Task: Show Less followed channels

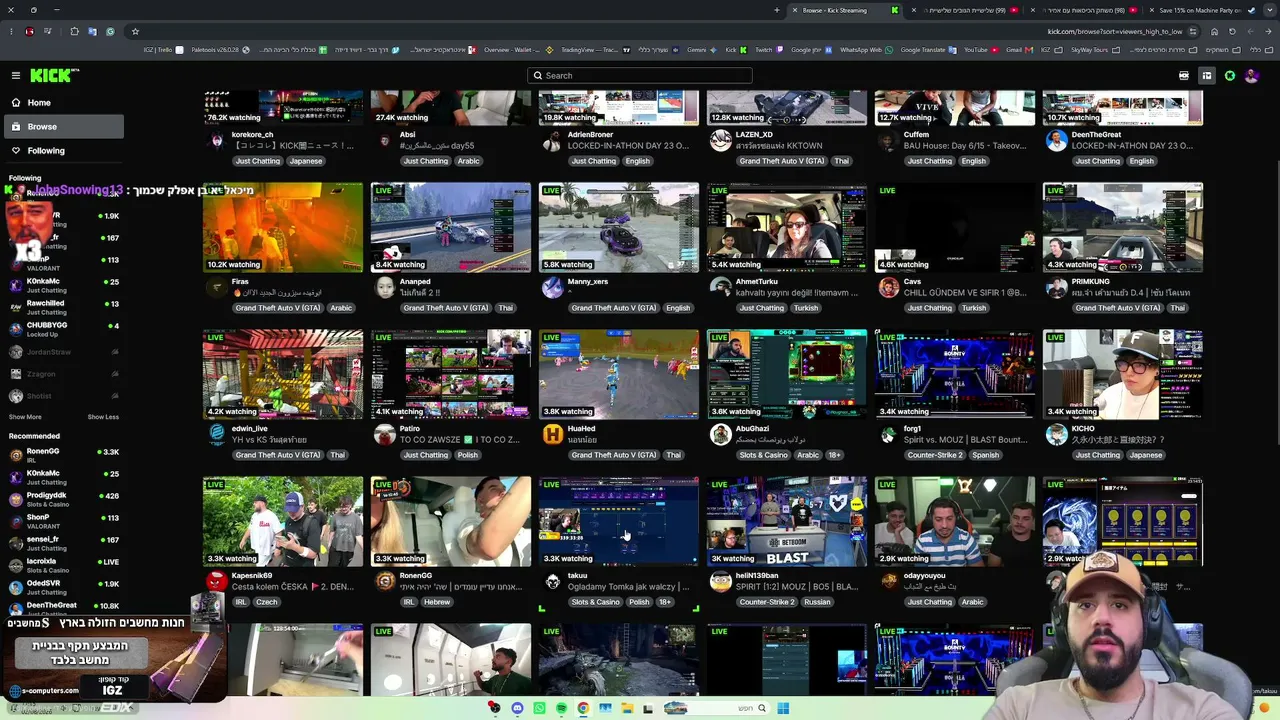Action: pyautogui.click(x=103, y=417)
